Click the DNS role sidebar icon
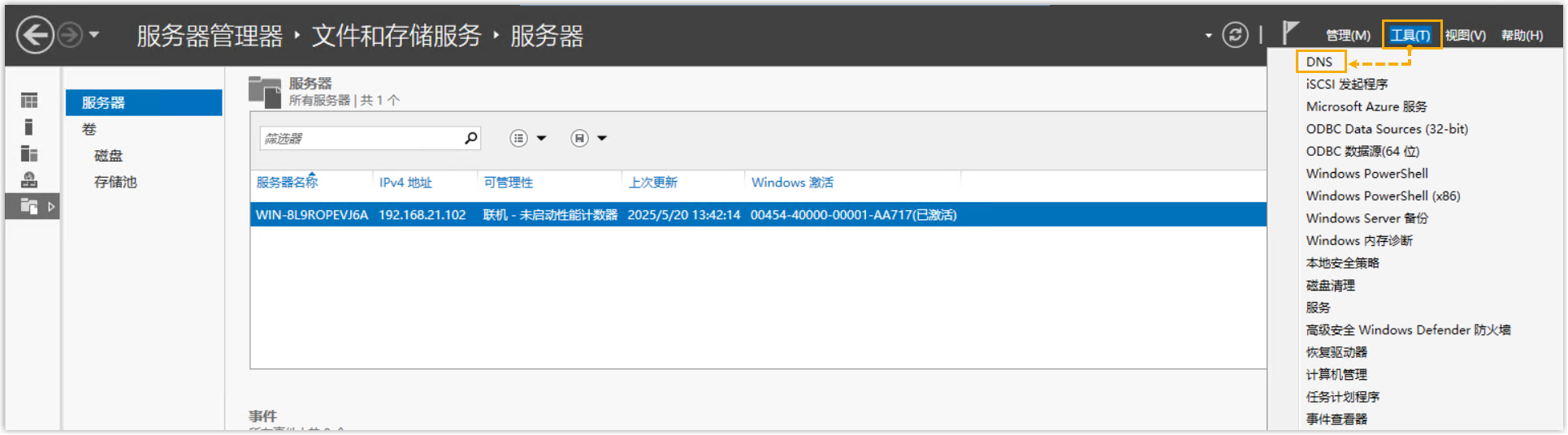This screenshot has height=435, width=1568. pos(29,180)
